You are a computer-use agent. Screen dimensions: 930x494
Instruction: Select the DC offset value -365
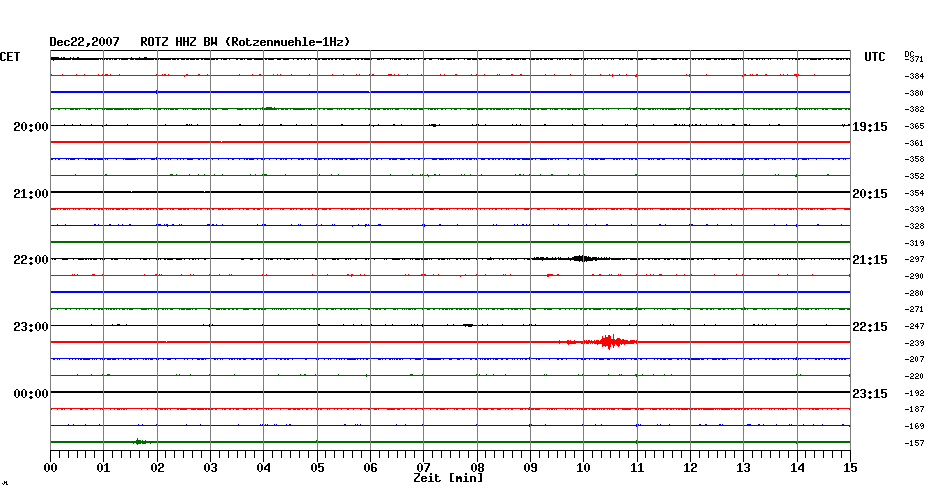click(x=914, y=126)
